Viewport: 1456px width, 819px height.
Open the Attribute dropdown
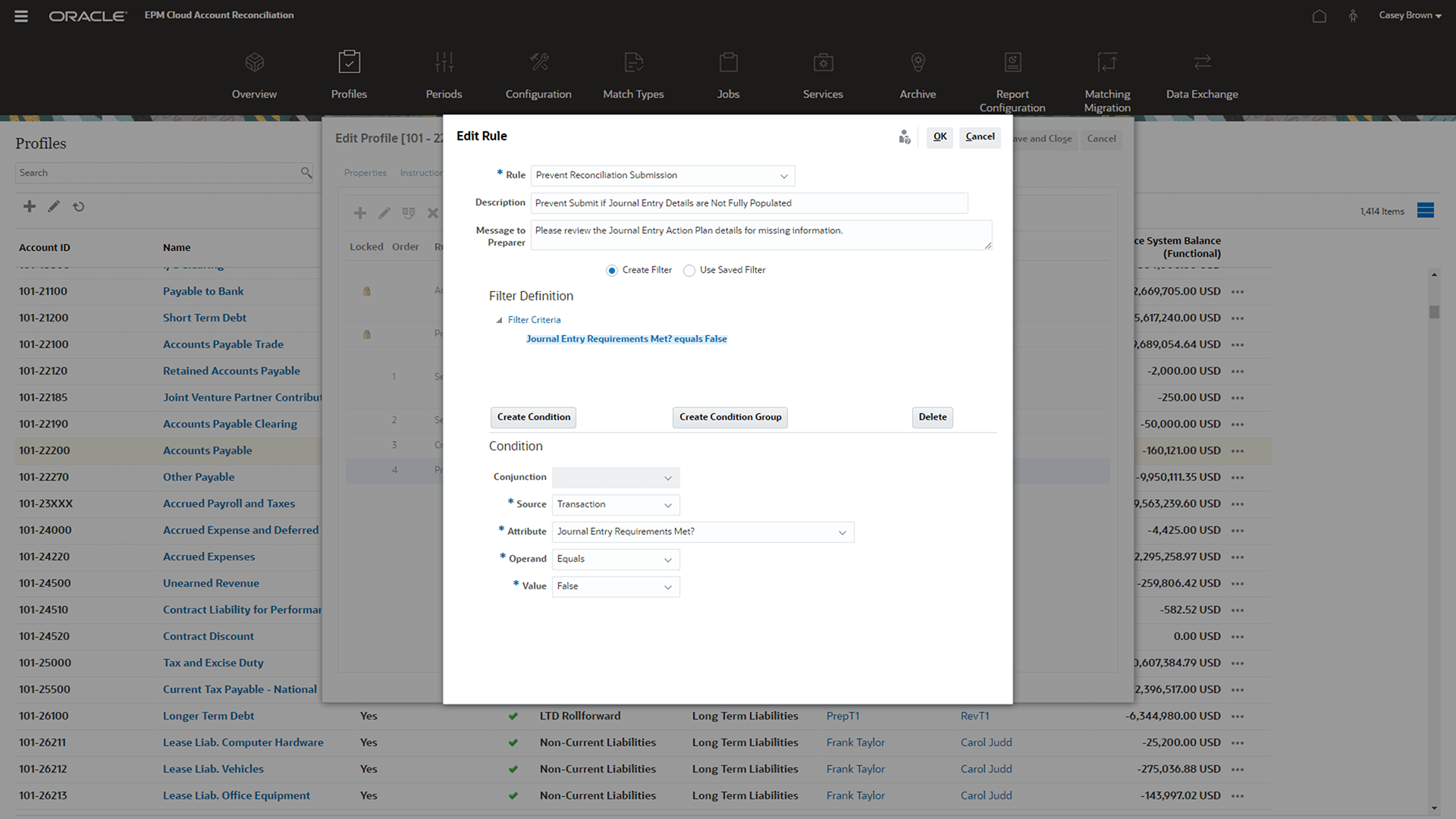click(842, 532)
